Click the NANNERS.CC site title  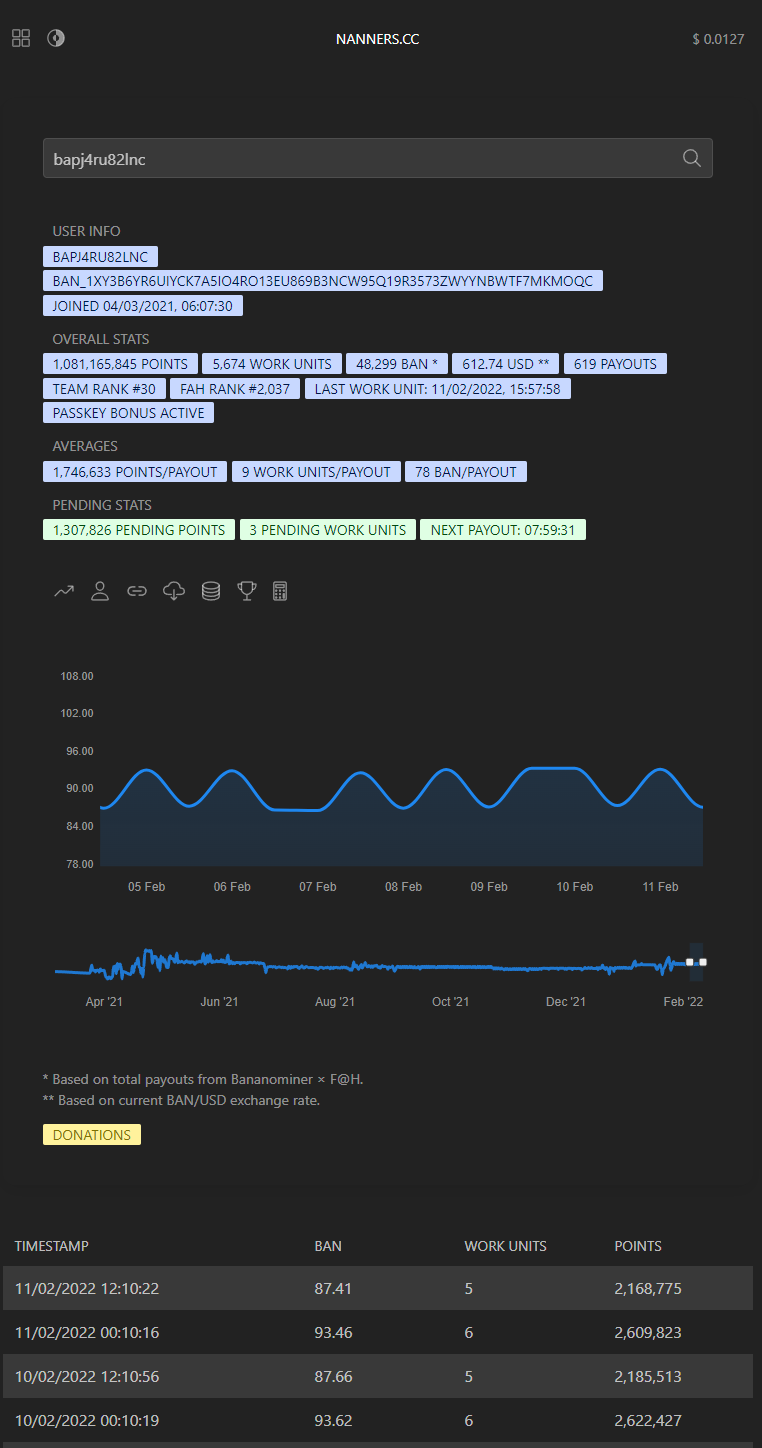(x=378, y=40)
